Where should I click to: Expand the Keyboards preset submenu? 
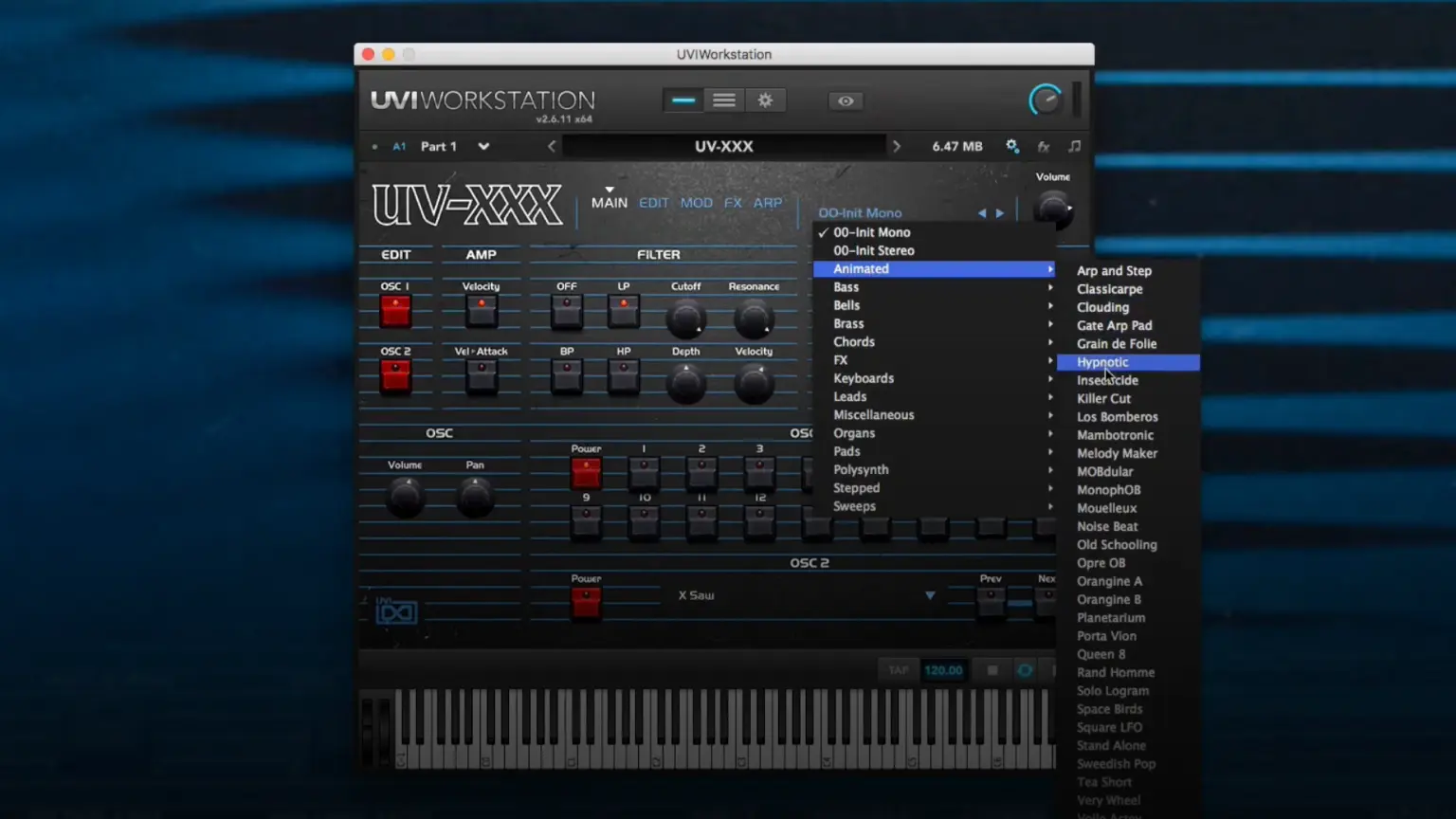(x=934, y=378)
